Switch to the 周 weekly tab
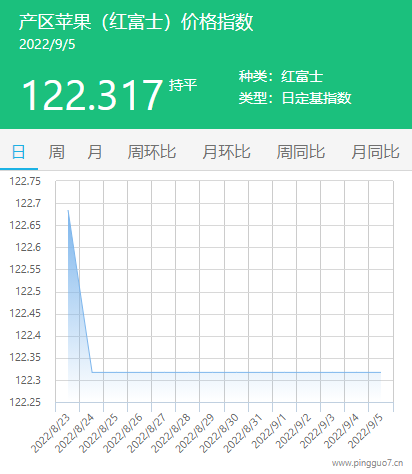Image resolution: width=412 pixels, height=474 pixels. (56, 152)
